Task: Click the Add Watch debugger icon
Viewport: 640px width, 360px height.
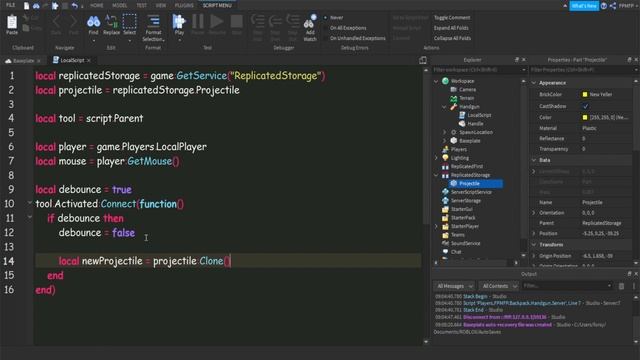Action: click(x=310, y=21)
